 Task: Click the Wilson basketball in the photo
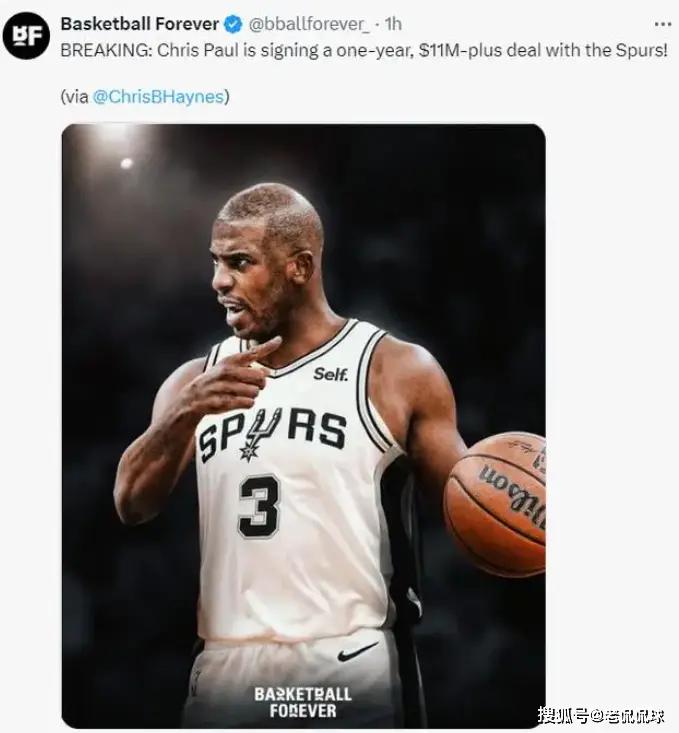(495, 503)
